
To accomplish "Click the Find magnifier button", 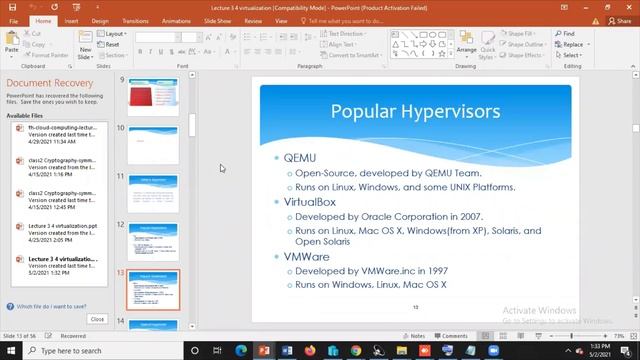I will pos(565,33).
